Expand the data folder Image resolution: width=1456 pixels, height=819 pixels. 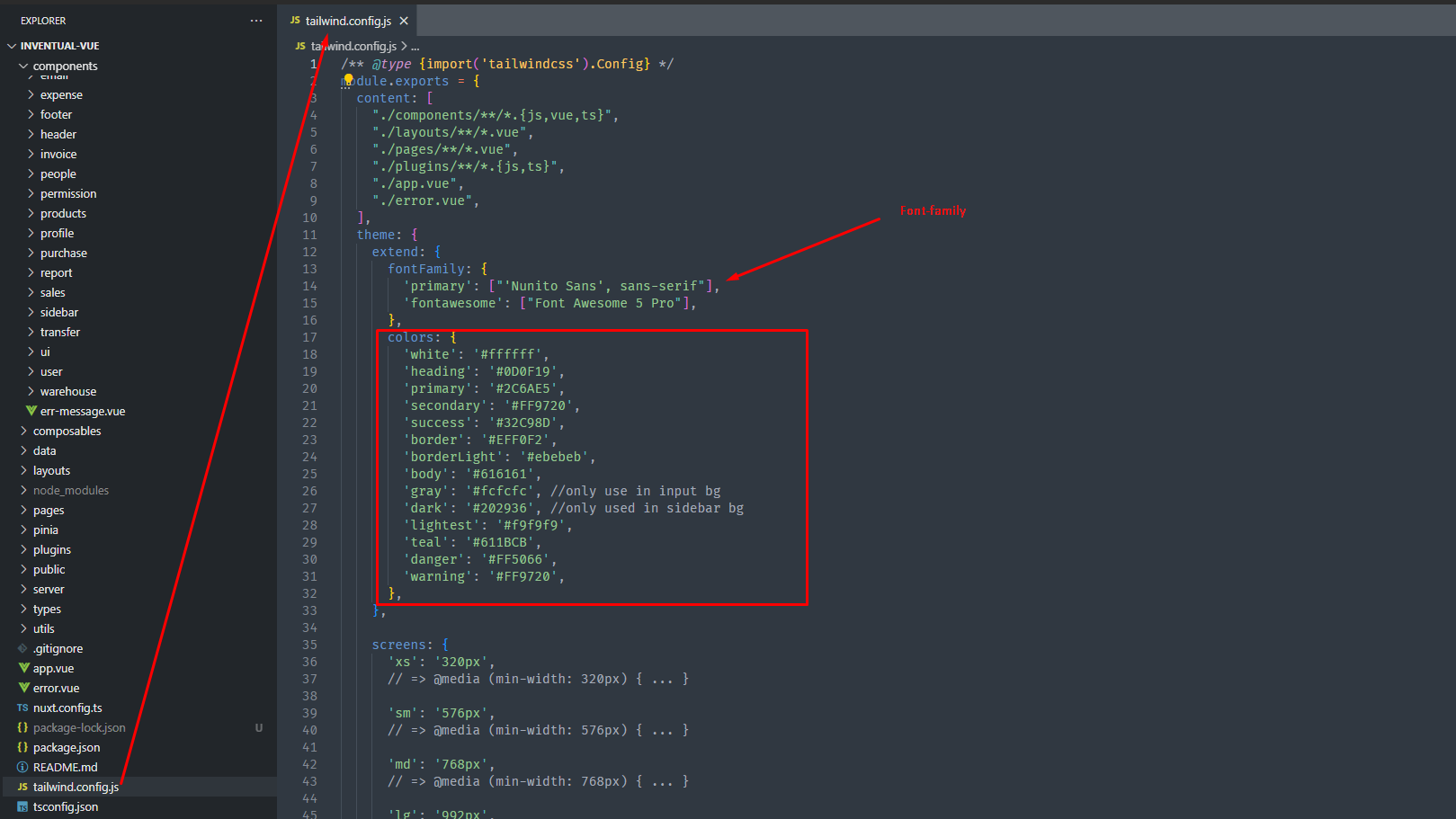click(45, 450)
